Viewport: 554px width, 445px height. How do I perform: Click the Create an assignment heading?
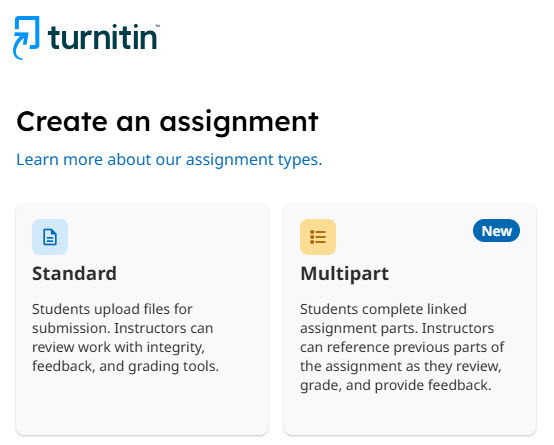coord(167,122)
